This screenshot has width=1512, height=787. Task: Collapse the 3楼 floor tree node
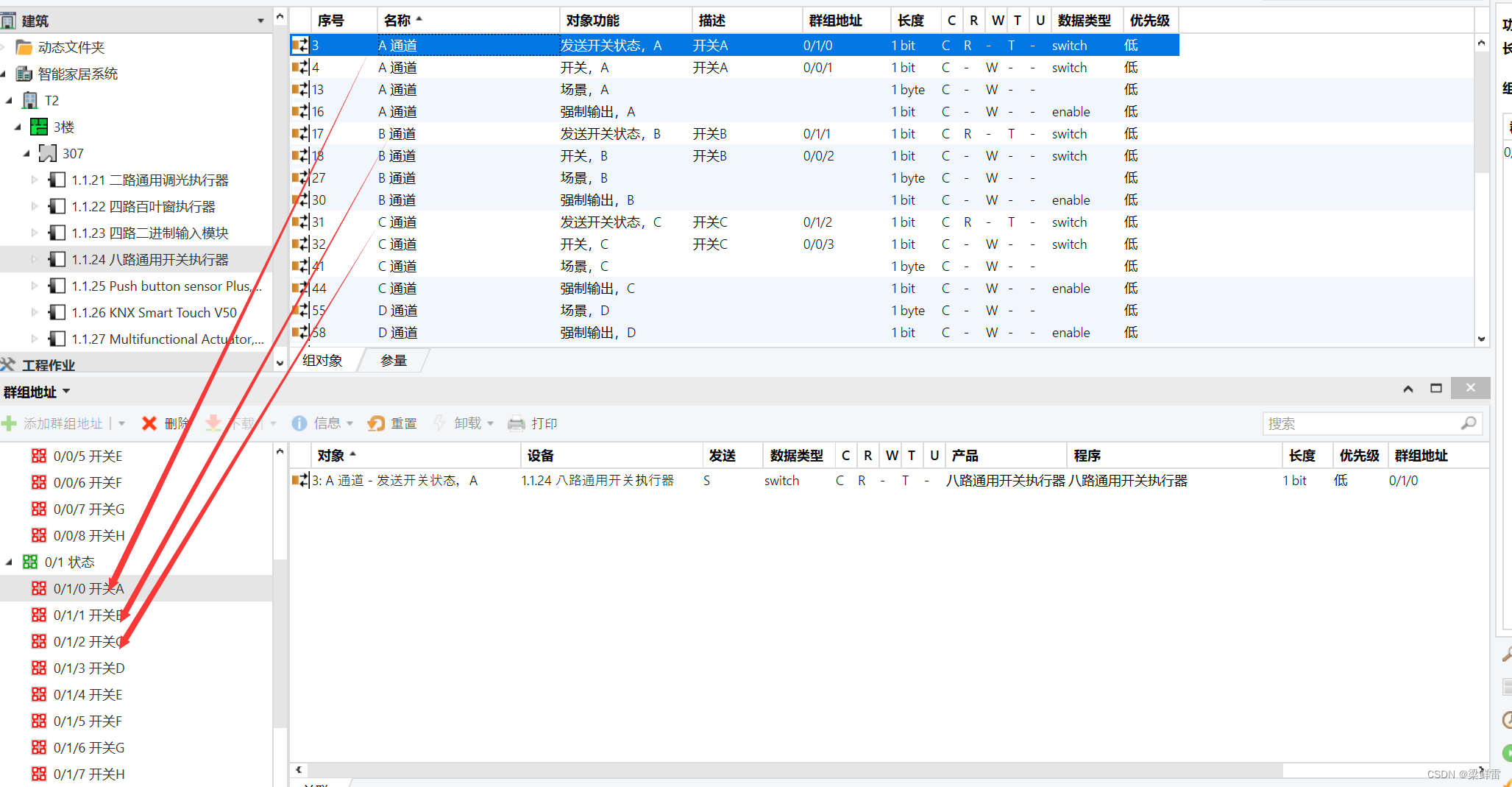(x=18, y=127)
